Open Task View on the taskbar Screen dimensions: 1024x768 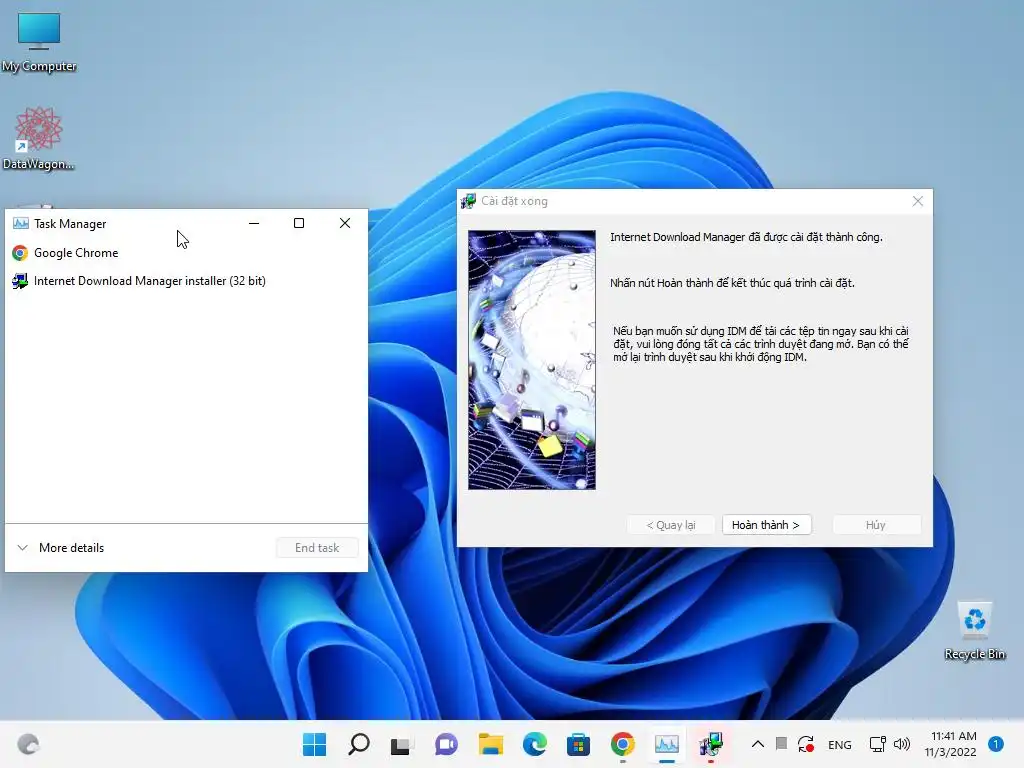[x=401, y=744]
